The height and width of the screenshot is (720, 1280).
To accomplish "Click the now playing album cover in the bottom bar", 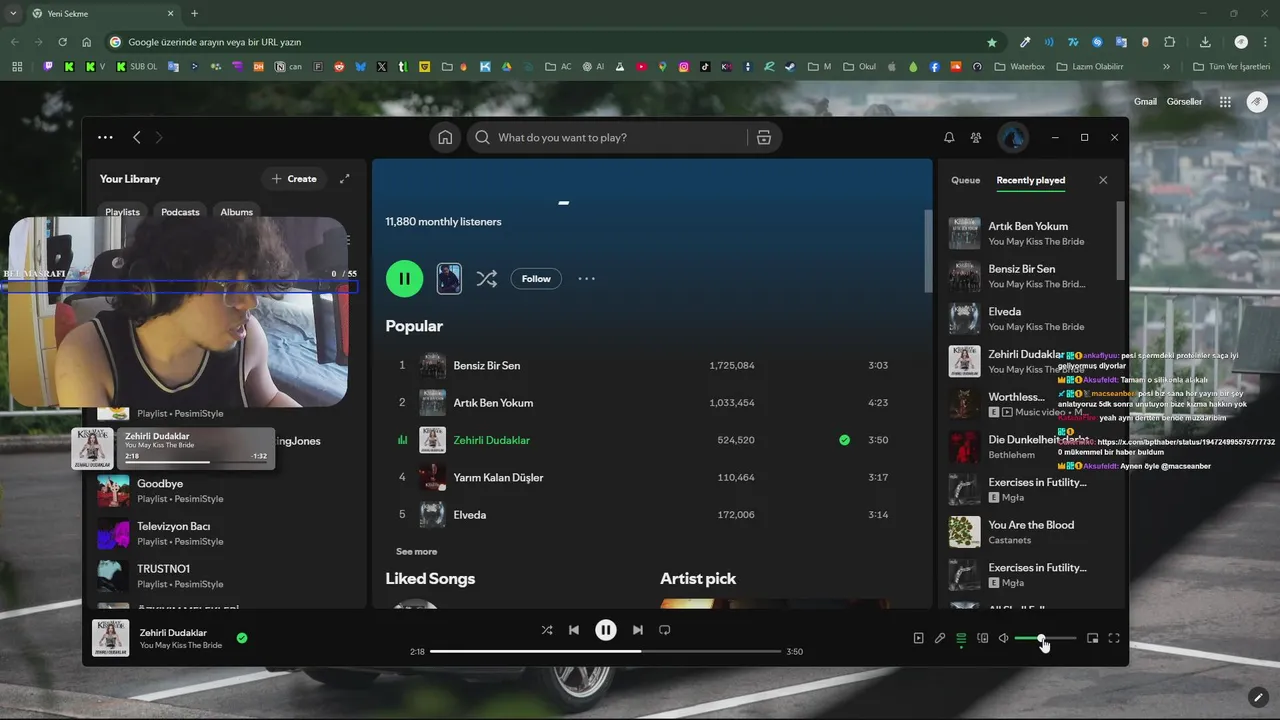I will 111,638.
